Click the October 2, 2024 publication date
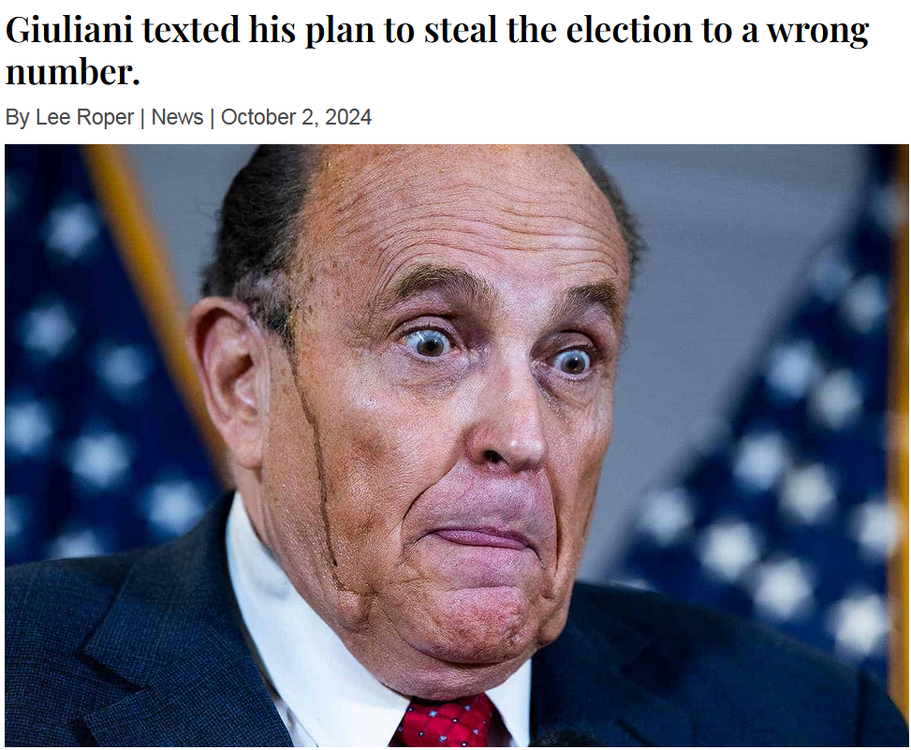 point(296,117)
